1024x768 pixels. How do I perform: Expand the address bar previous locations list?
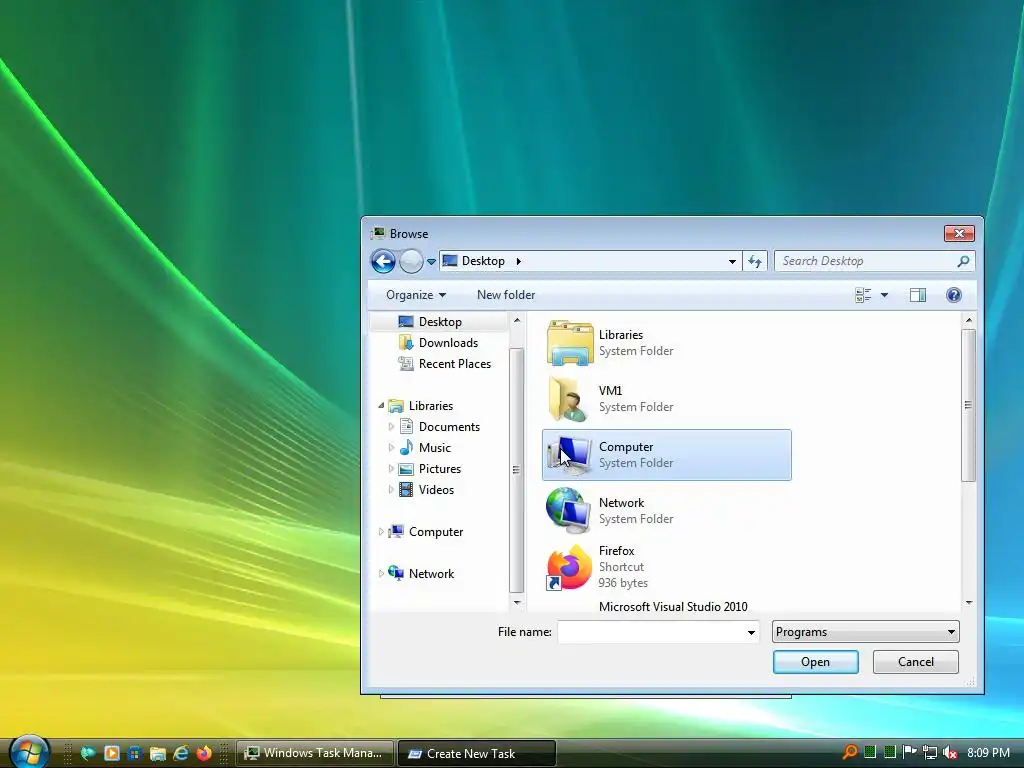(x=732, y=261)
